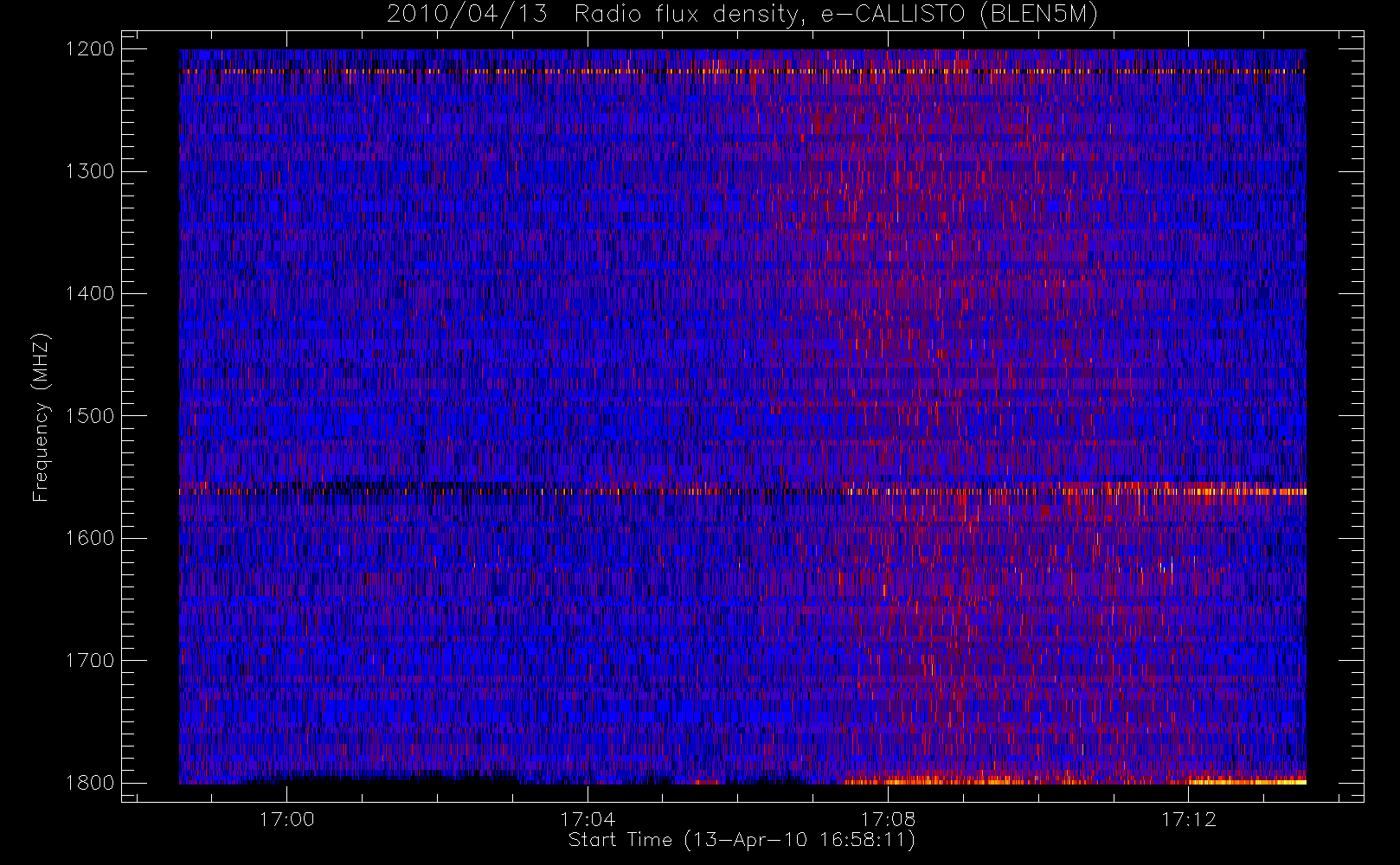Select the 1500 frequency tick label
Viewport: 1400px width, 865px height.
tap(90, 416)
